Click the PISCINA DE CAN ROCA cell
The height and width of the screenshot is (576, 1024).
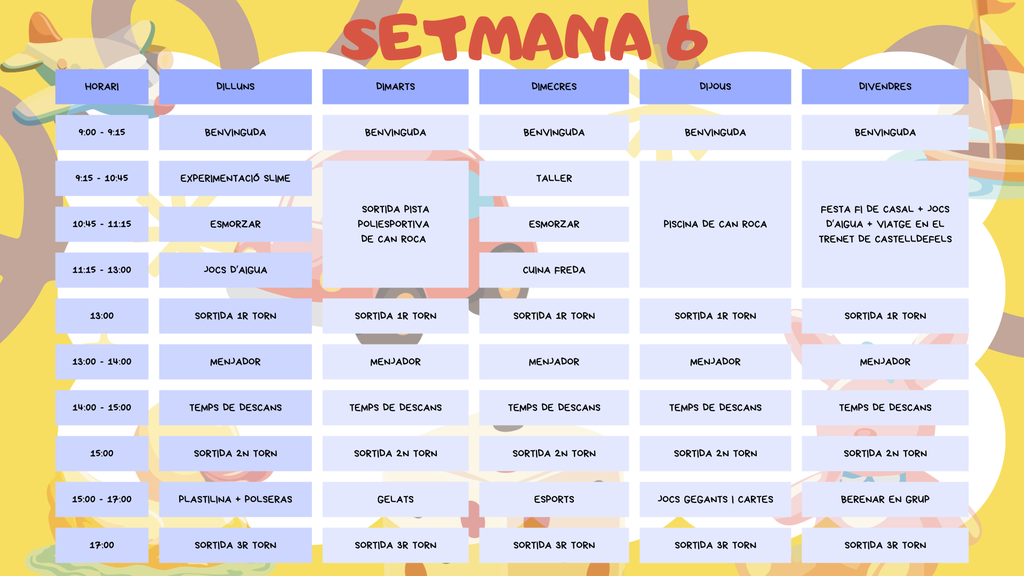click(715, 224)
